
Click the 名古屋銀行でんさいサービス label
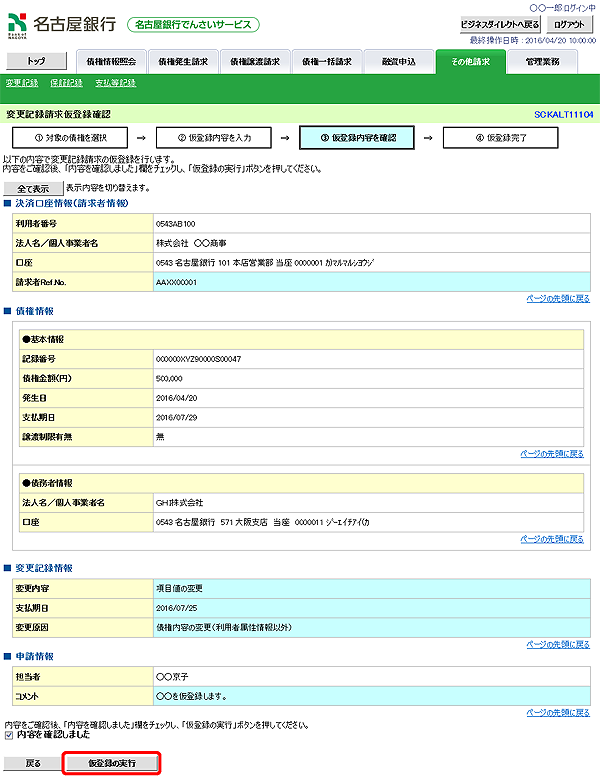(x=193, y=24)
